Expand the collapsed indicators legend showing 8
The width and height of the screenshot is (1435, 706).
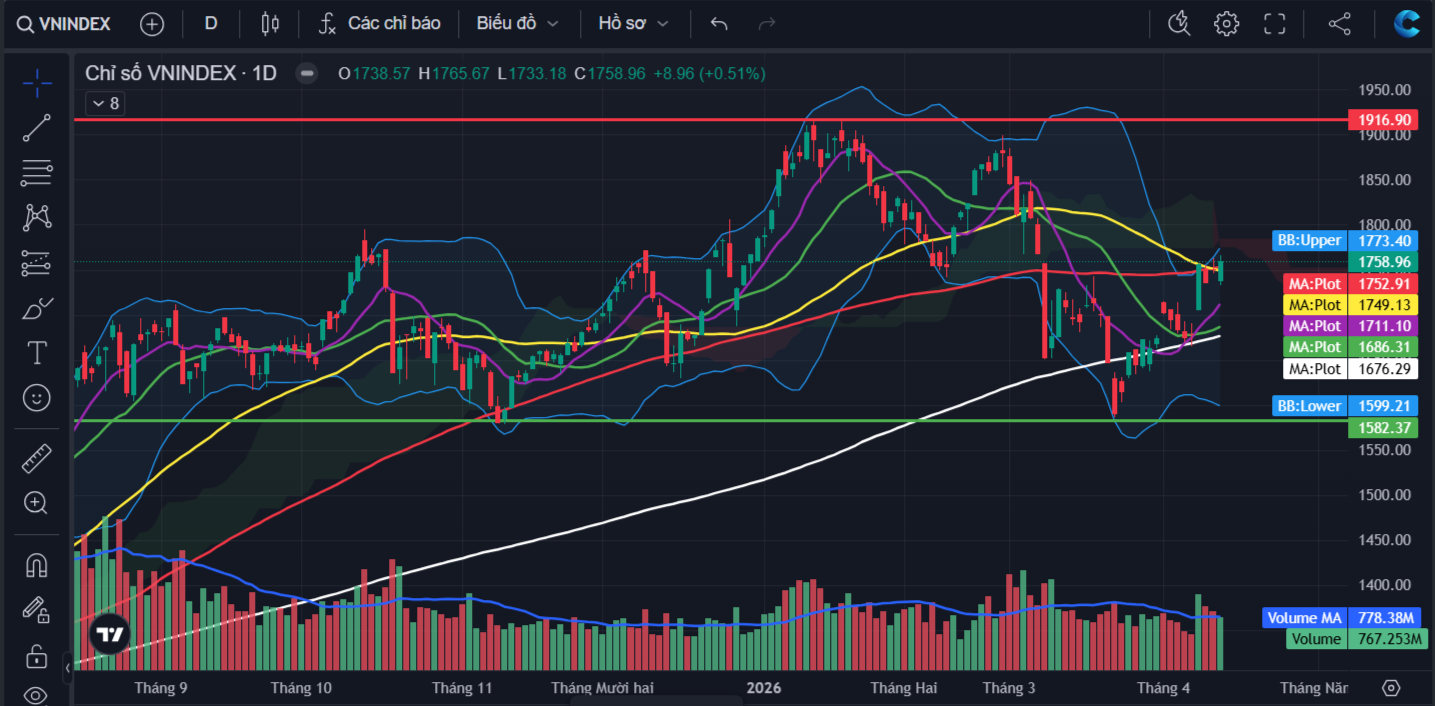(104, 103)
